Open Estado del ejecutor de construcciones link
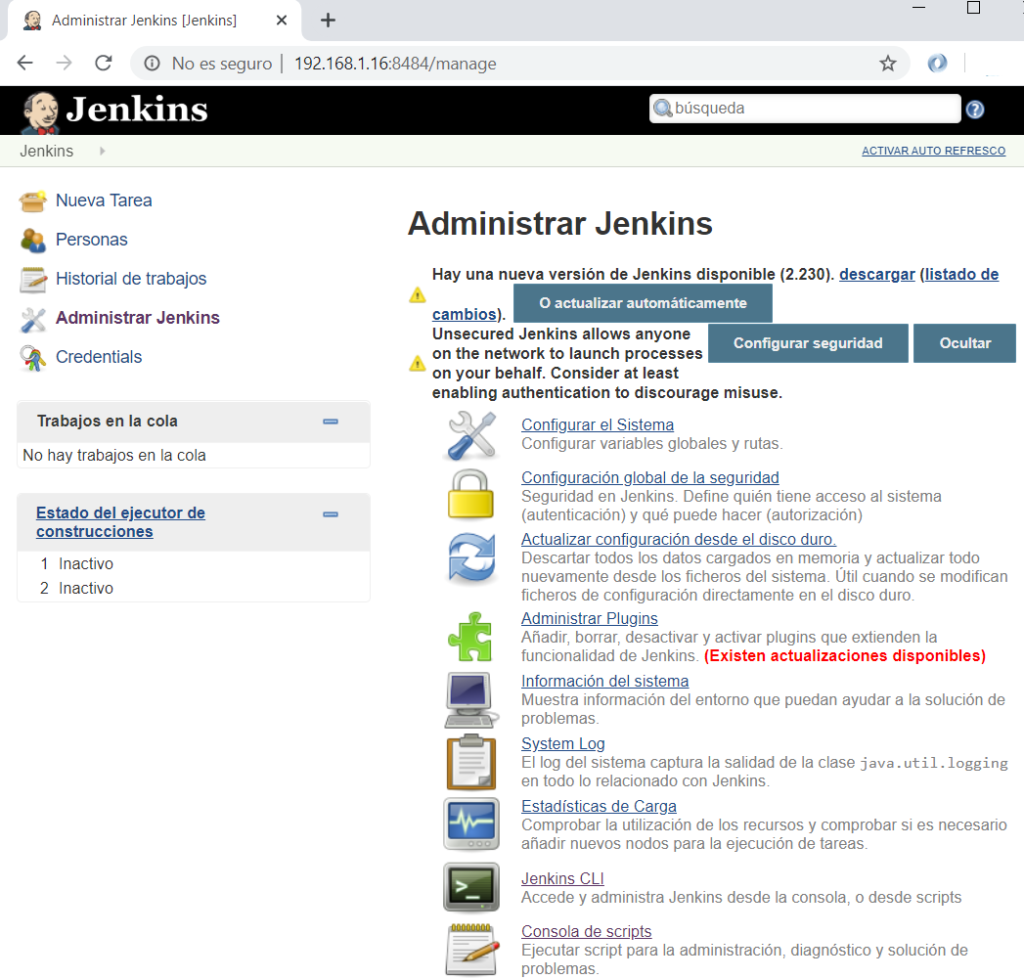Image resolution: width=1024 pixels, height=979 pixels. tap(120, 522)
